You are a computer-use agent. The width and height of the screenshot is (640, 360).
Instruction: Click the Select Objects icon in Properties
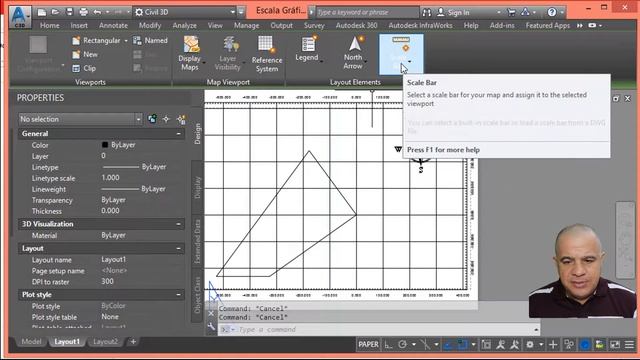pyautogui.click(x=166, y=119)
